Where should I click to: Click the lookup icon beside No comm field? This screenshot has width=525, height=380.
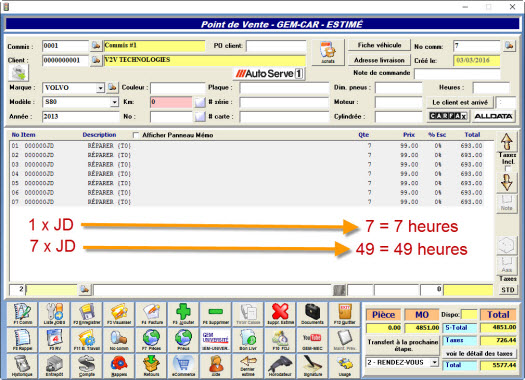(509, 46)
